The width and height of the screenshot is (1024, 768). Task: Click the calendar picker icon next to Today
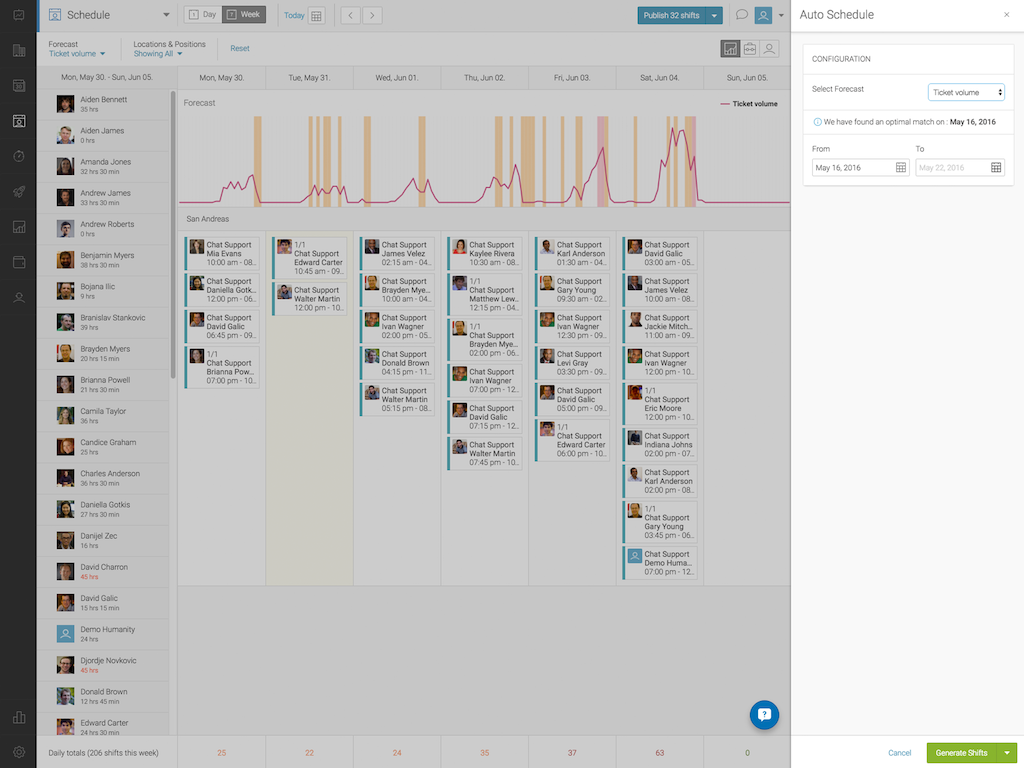point(316,16)
